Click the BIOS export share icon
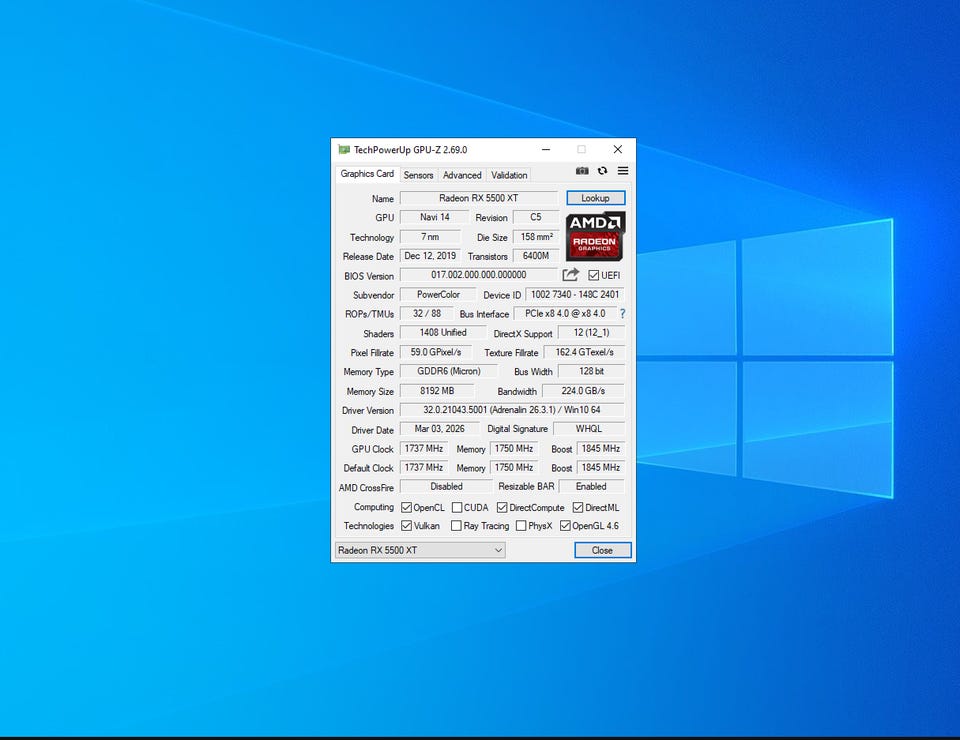 point(570,275)
